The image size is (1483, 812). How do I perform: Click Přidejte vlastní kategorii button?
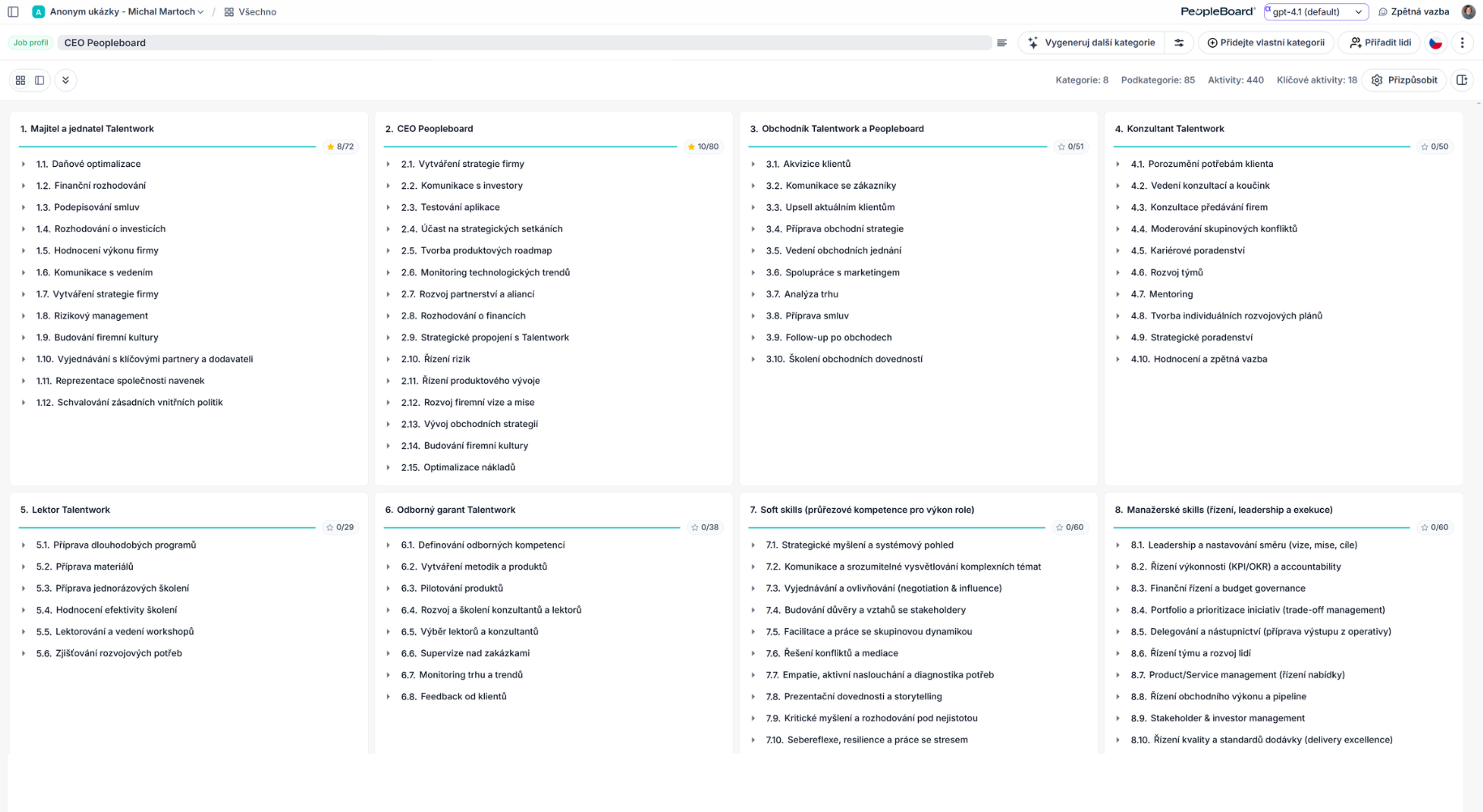pos(1266,43)
